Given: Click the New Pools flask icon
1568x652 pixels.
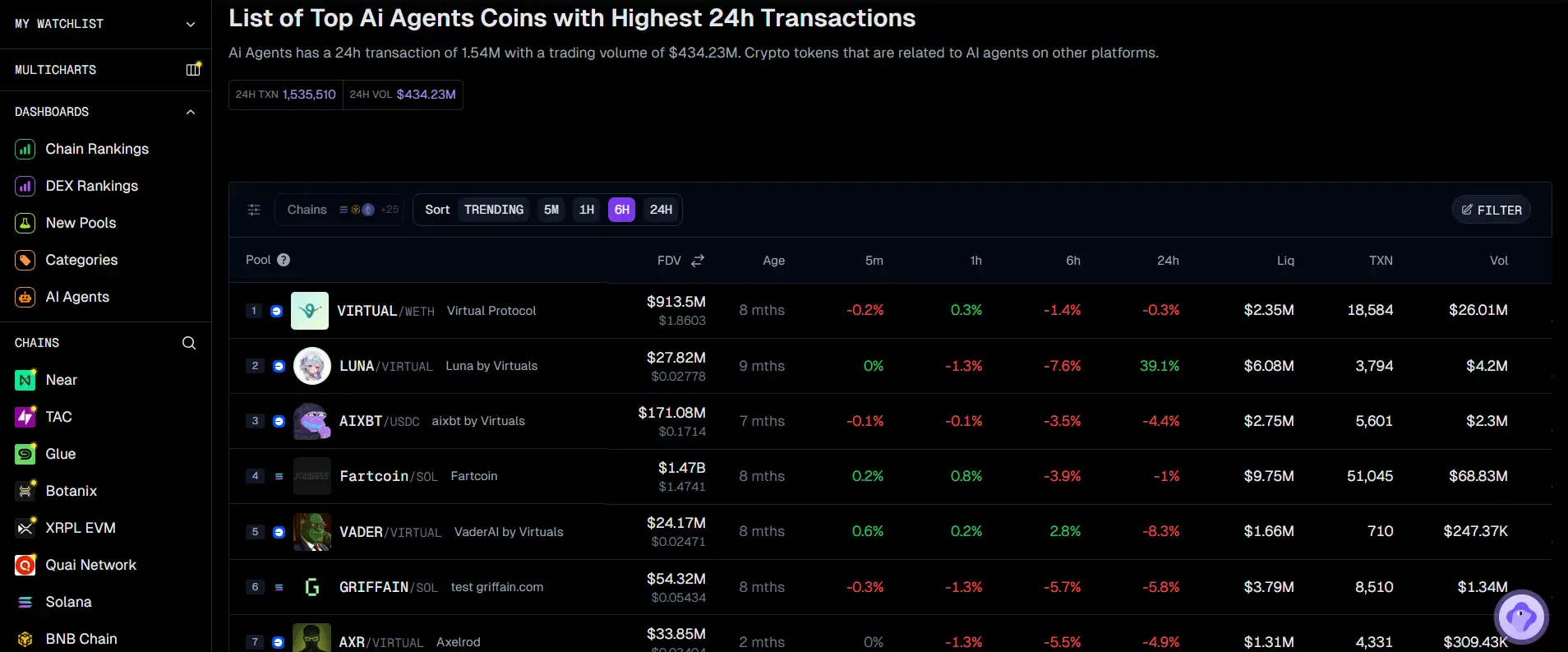Looking at the screenshot, I should 25,223.
